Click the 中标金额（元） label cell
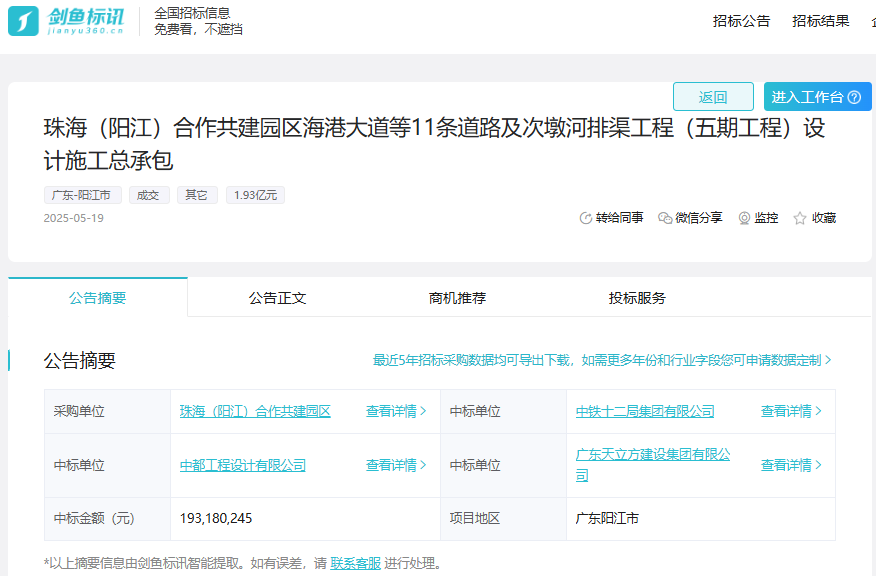Image resolution: width=876 pixels, height=576 pixels. [x=107, y=518]
